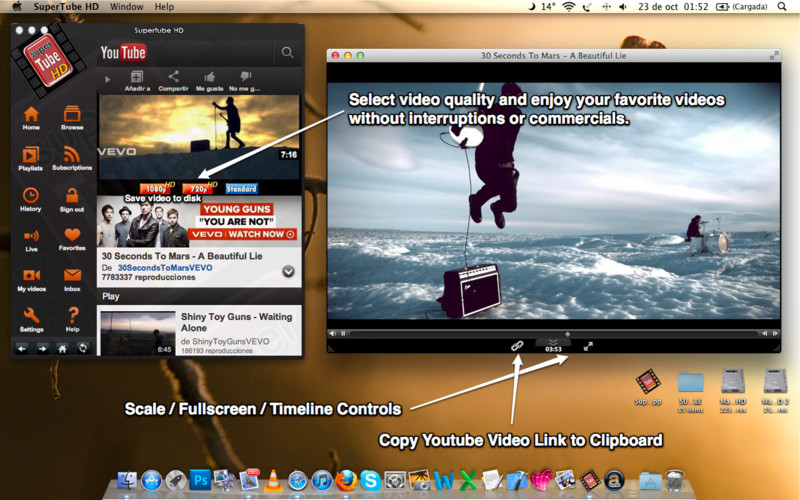800x500 pixels.
Task: Reload page with the refresh button
Action: 83,349
